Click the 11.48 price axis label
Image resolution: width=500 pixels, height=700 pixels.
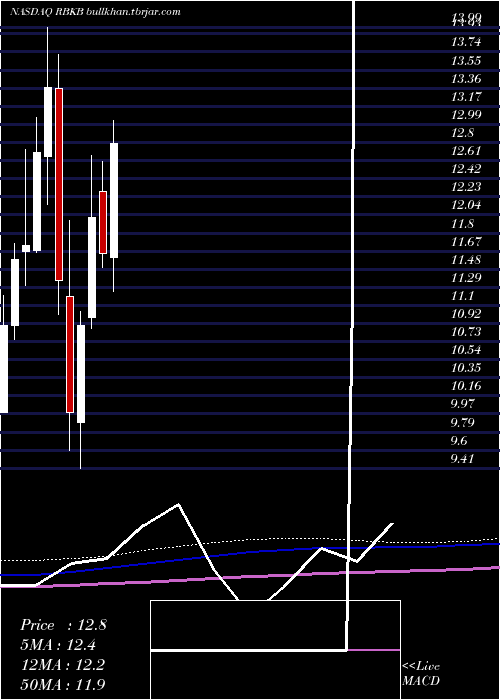coord(466,259)
